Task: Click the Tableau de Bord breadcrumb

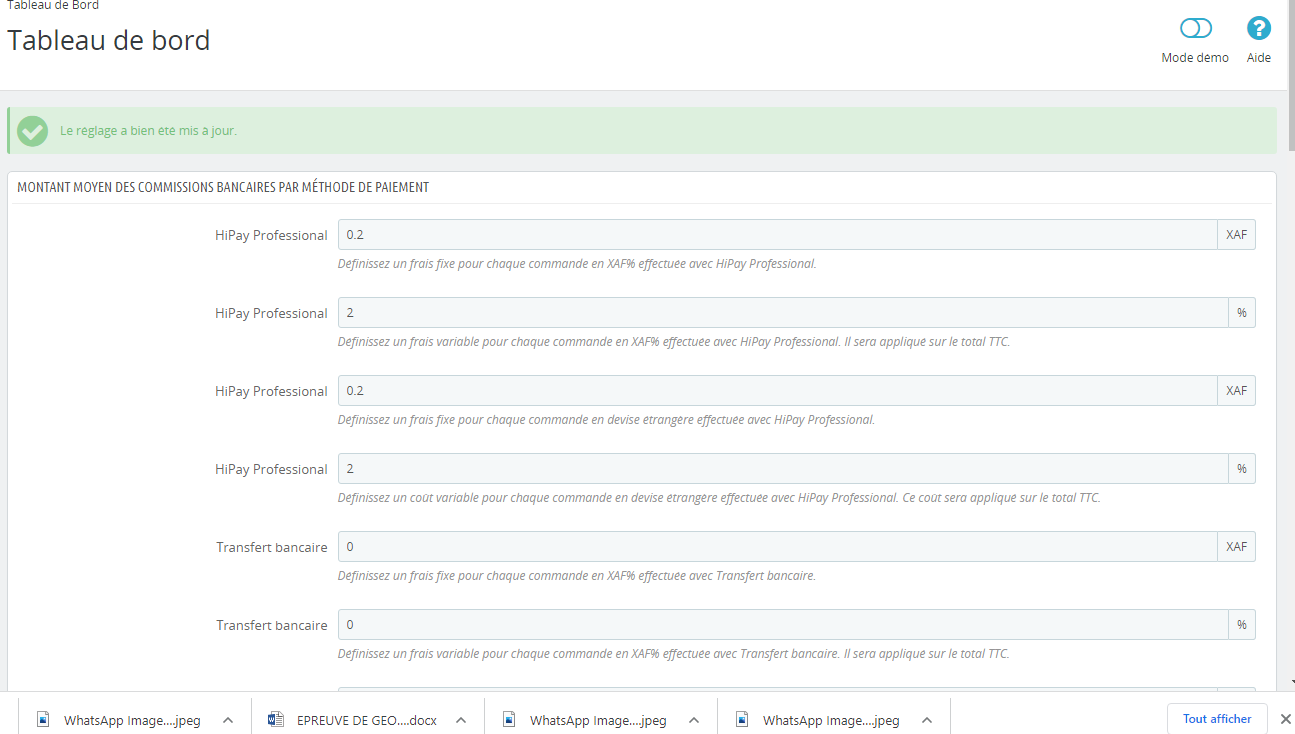Action: (53, 5)
